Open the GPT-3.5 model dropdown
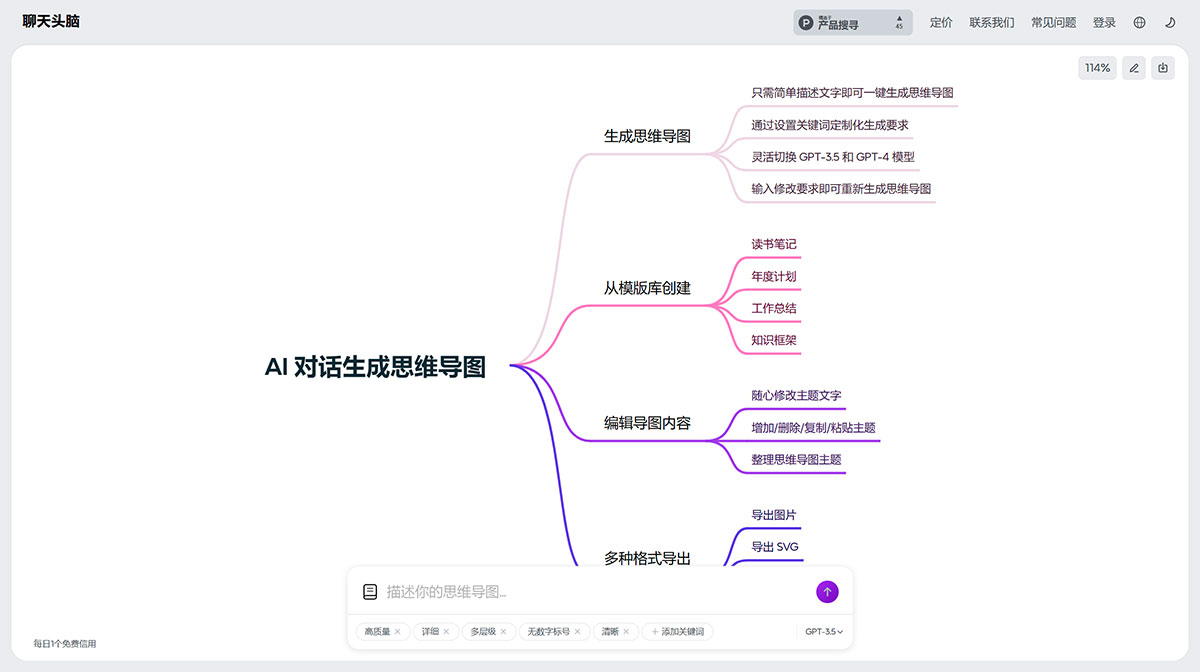1200x672 pixels. (822, 631)
